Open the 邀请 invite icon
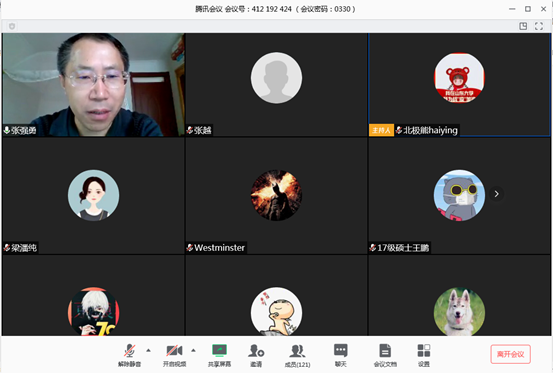The height and width of the screenshot is (373, 553). coord(256,355)
